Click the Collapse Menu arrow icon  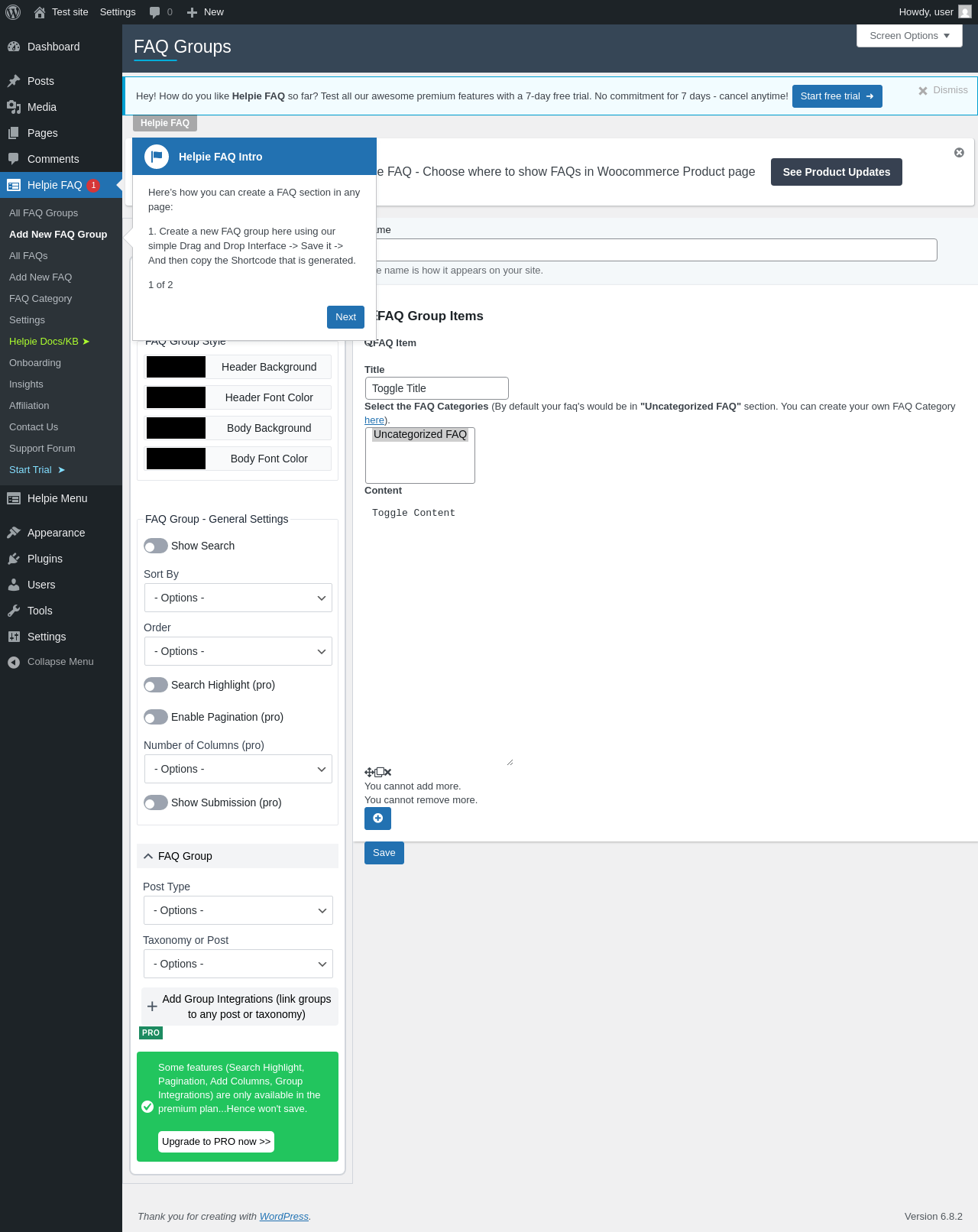[x=14, y=663]
